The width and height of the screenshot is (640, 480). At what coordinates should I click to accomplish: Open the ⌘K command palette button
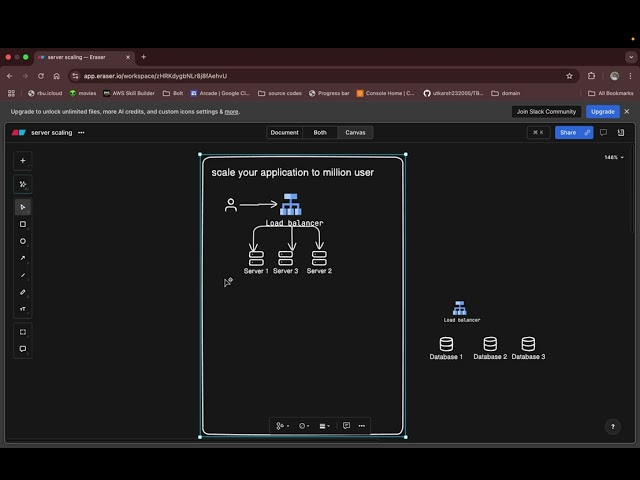(x=538, y=133)
